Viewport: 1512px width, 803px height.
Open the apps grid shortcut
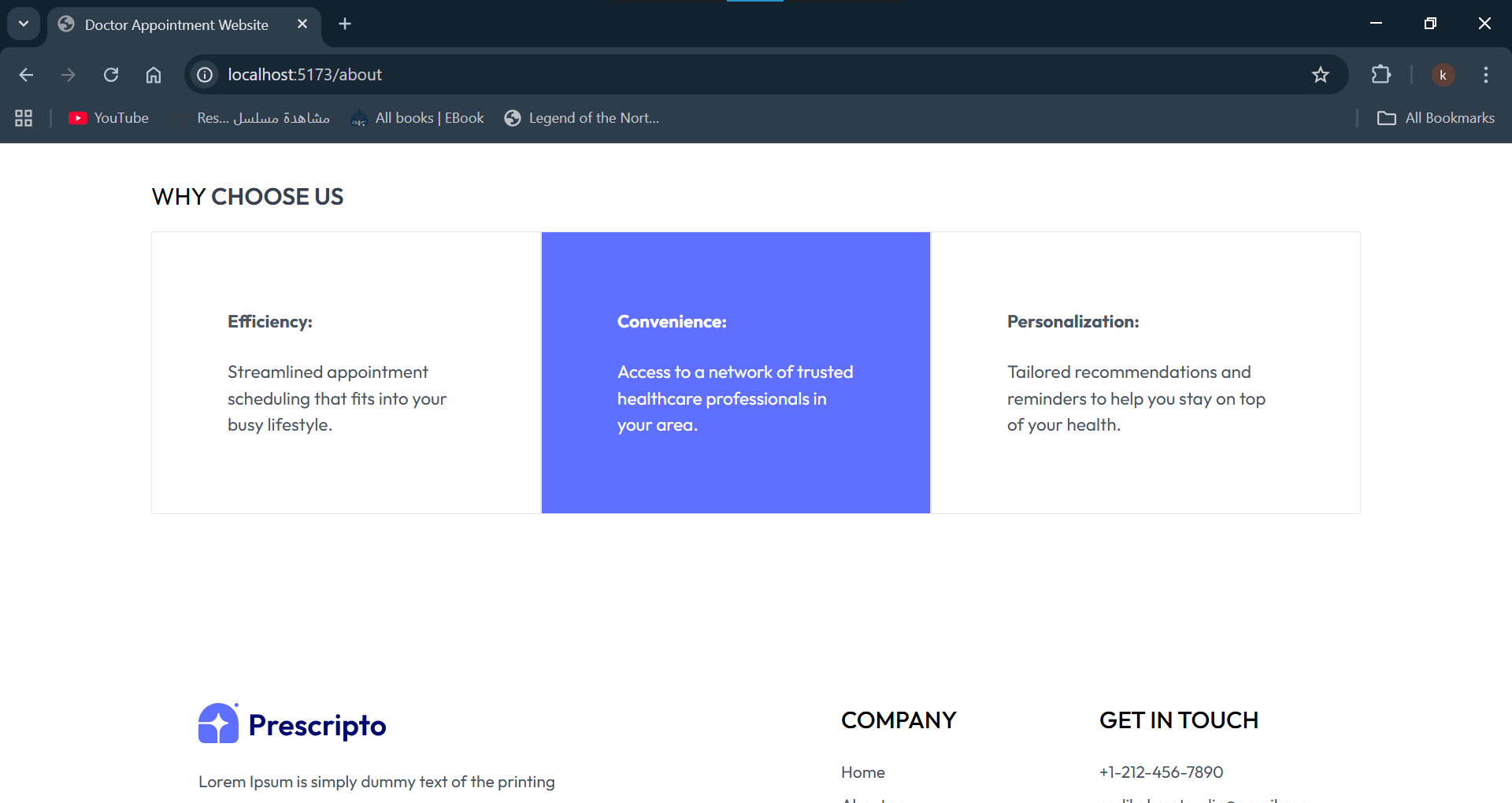pyautogui.click(x=24, y=118)
